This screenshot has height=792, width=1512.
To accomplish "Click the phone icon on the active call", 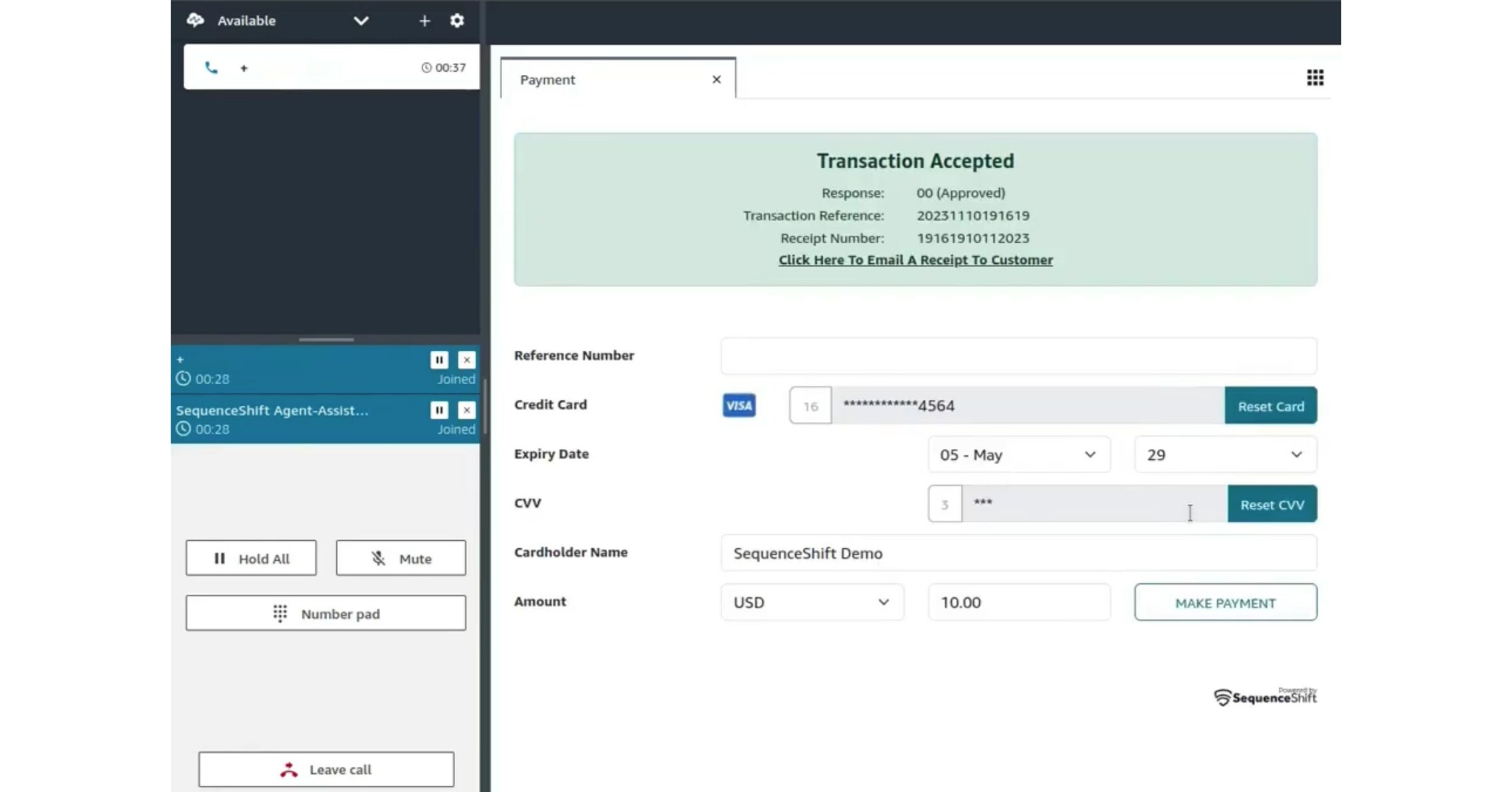I will (x=212, y=67).
